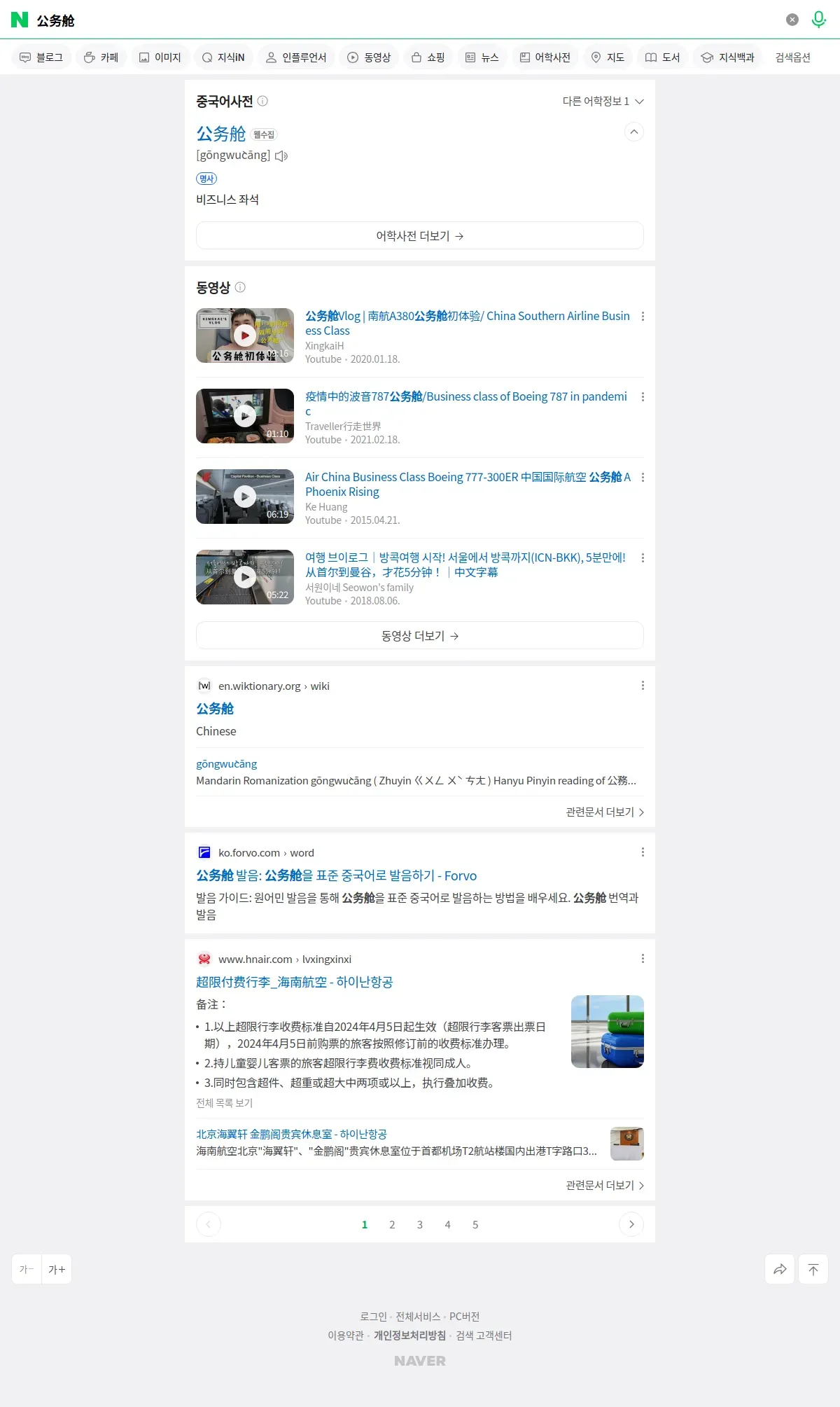The image size is (840, 1407).
Task: Click 로그인 footer link
Action: [x=373, y=1316]
